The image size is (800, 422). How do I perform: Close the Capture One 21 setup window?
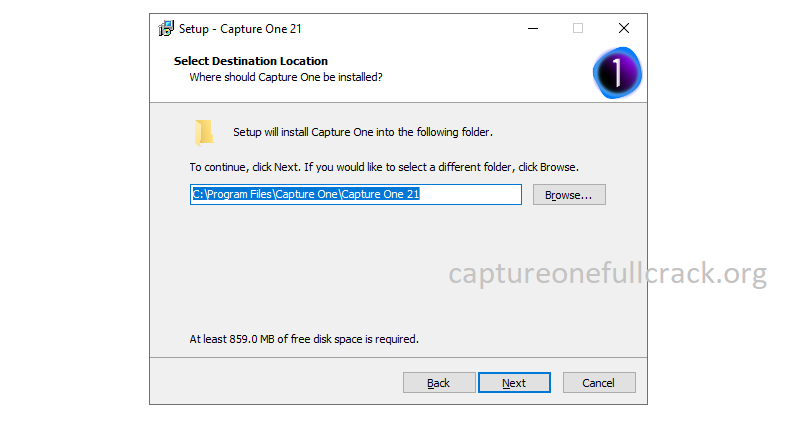coord(623,29)
